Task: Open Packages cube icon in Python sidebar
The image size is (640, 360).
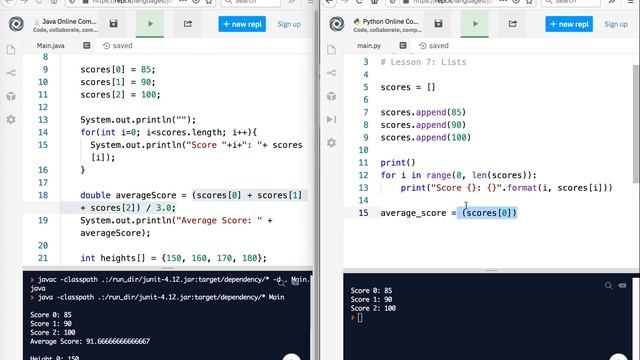Action: [331, 96]
